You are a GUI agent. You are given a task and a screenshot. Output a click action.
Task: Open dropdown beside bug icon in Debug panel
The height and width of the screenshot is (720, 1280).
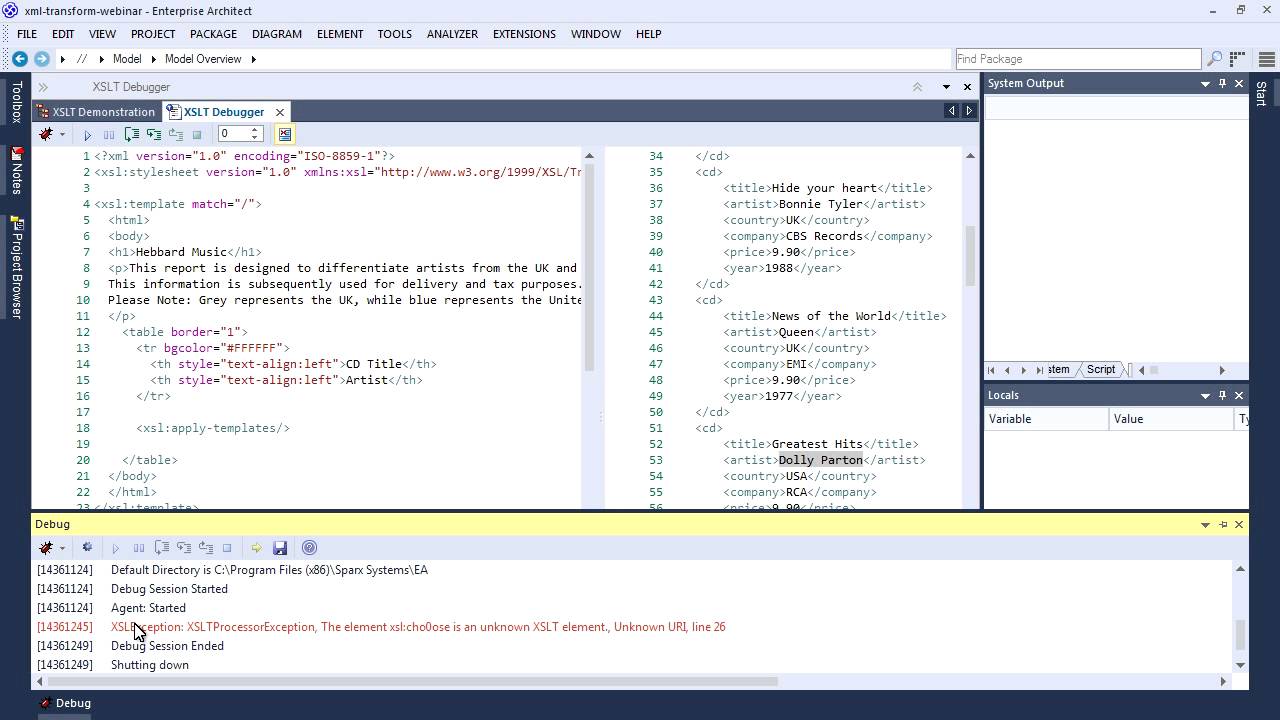(62, 548)
